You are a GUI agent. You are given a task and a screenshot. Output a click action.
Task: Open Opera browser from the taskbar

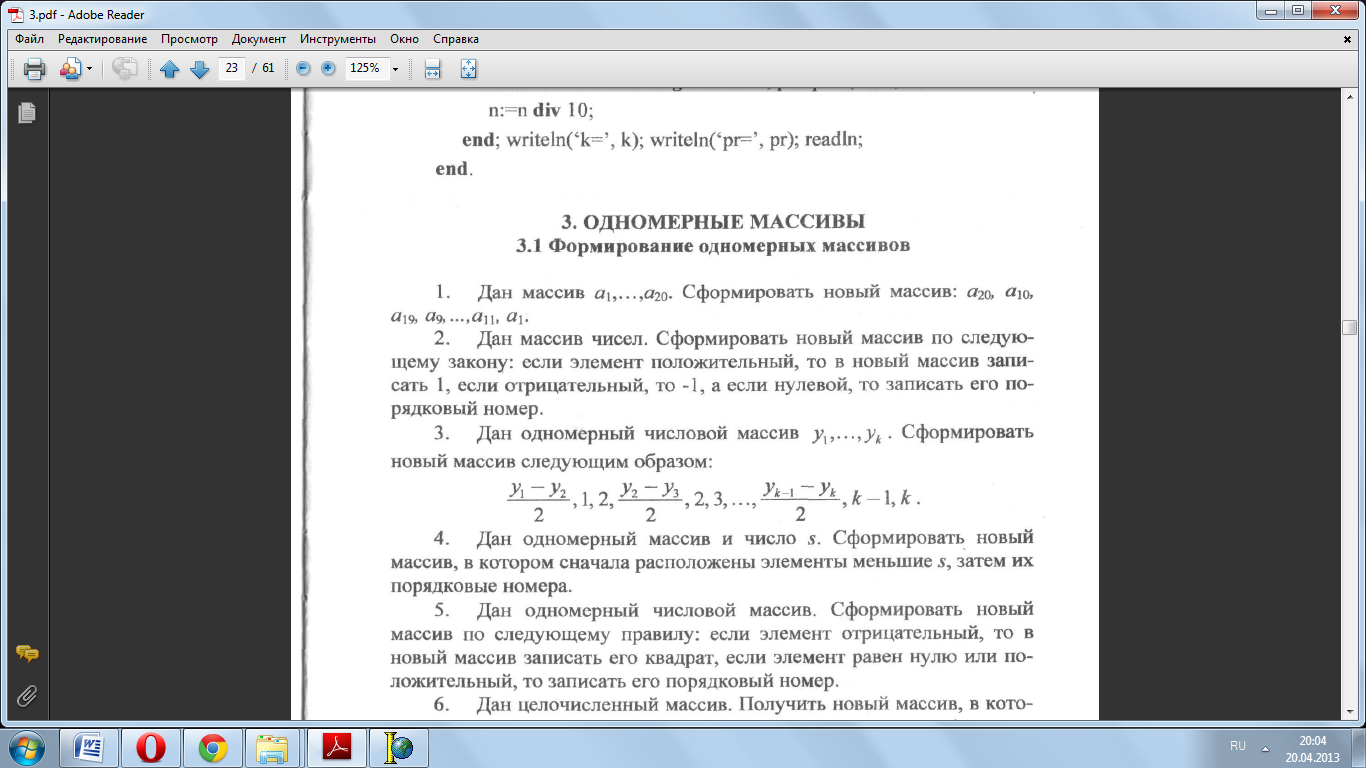point(151,748)
